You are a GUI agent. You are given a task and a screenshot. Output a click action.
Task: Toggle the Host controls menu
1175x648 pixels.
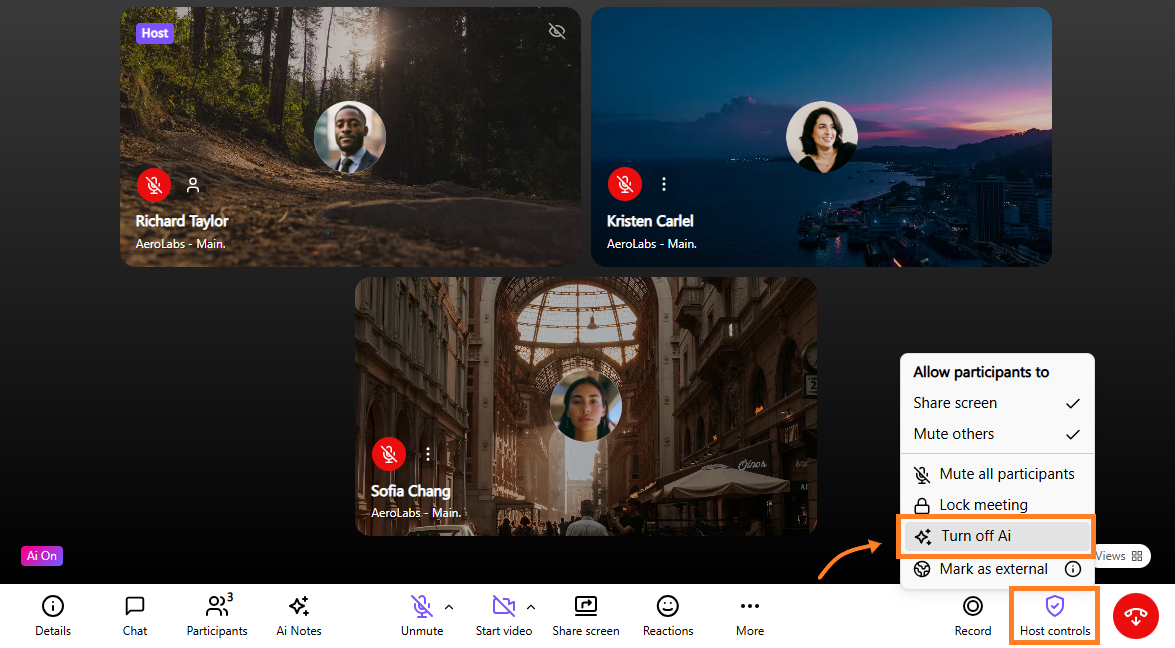pyautogui.click(x=1054, y=615)
